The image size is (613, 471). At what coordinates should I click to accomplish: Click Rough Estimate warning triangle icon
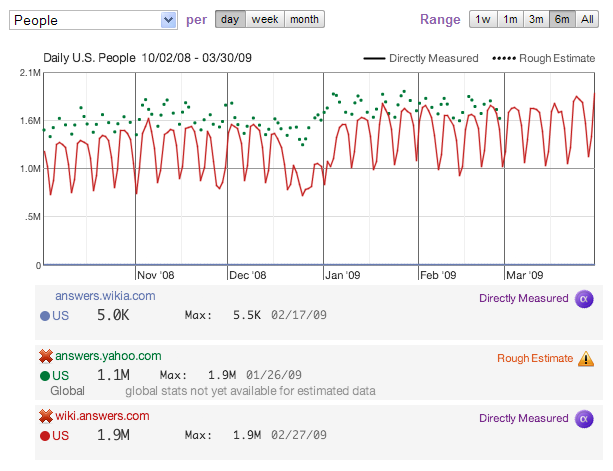click(x=586, y=359)
